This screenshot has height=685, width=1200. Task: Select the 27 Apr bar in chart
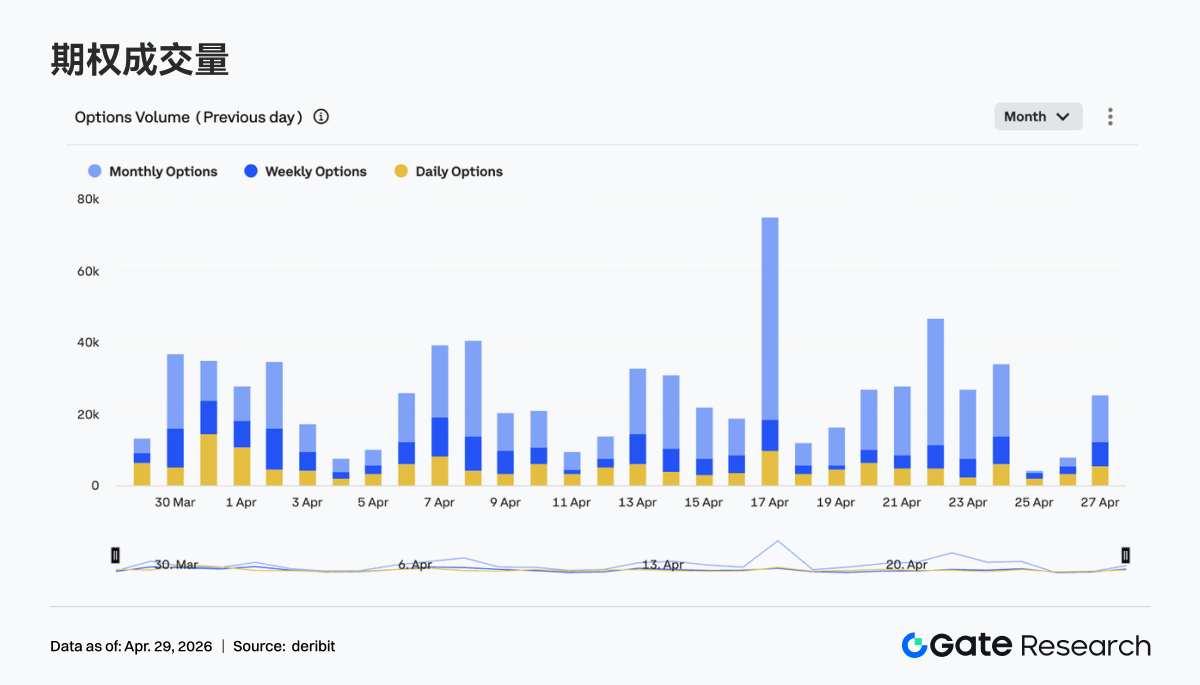pos(1100,440)
